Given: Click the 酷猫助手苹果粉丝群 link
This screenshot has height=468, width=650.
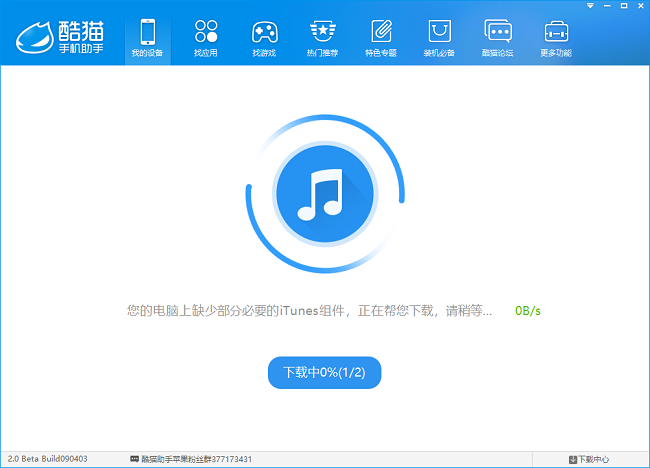Looking at the screenshot, I should [x=190, y=459].
